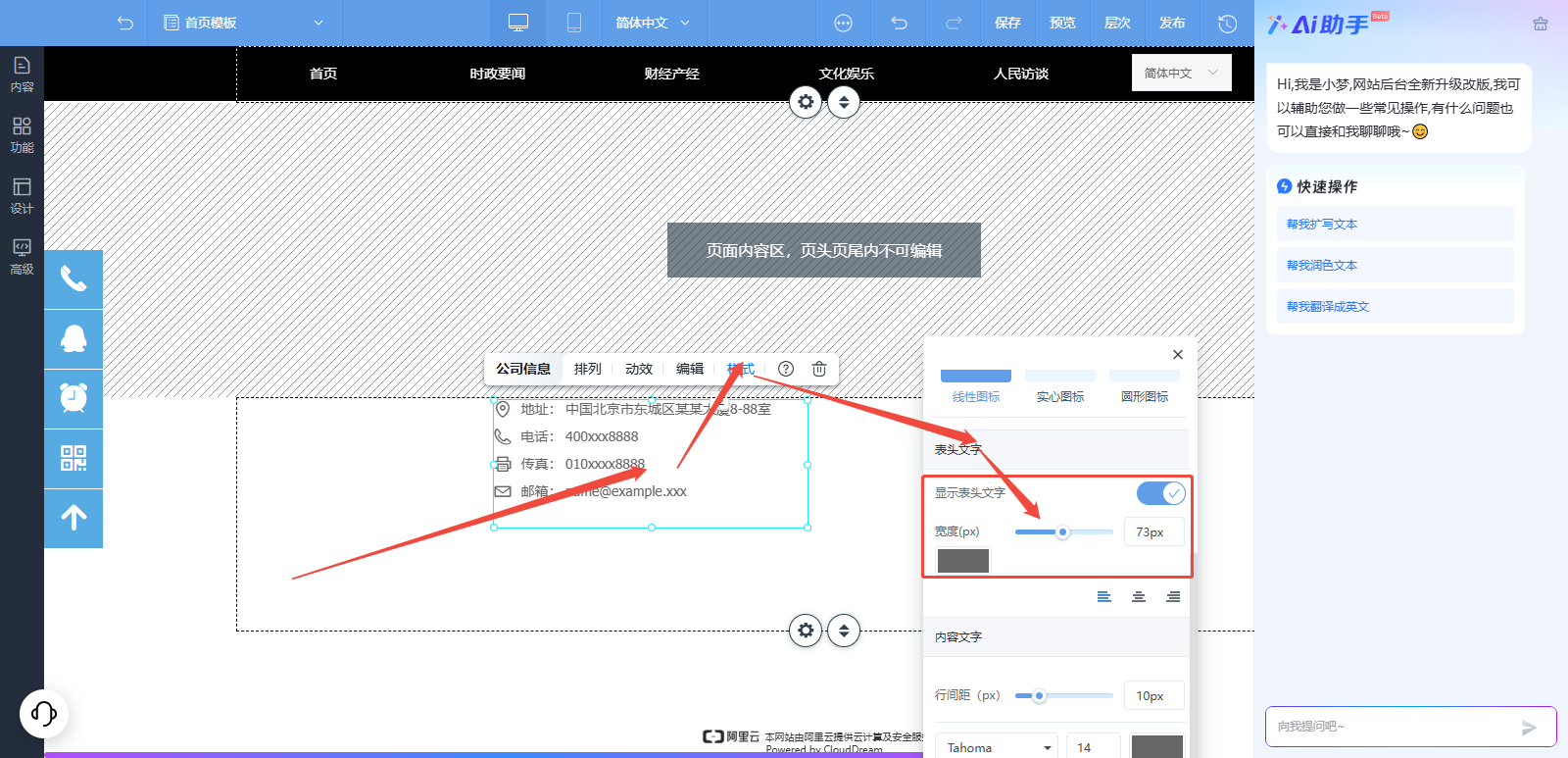Click the floating phone contact icon
Image resolution: width=1568 pixels, height=758 pixels.
point(73,279)
